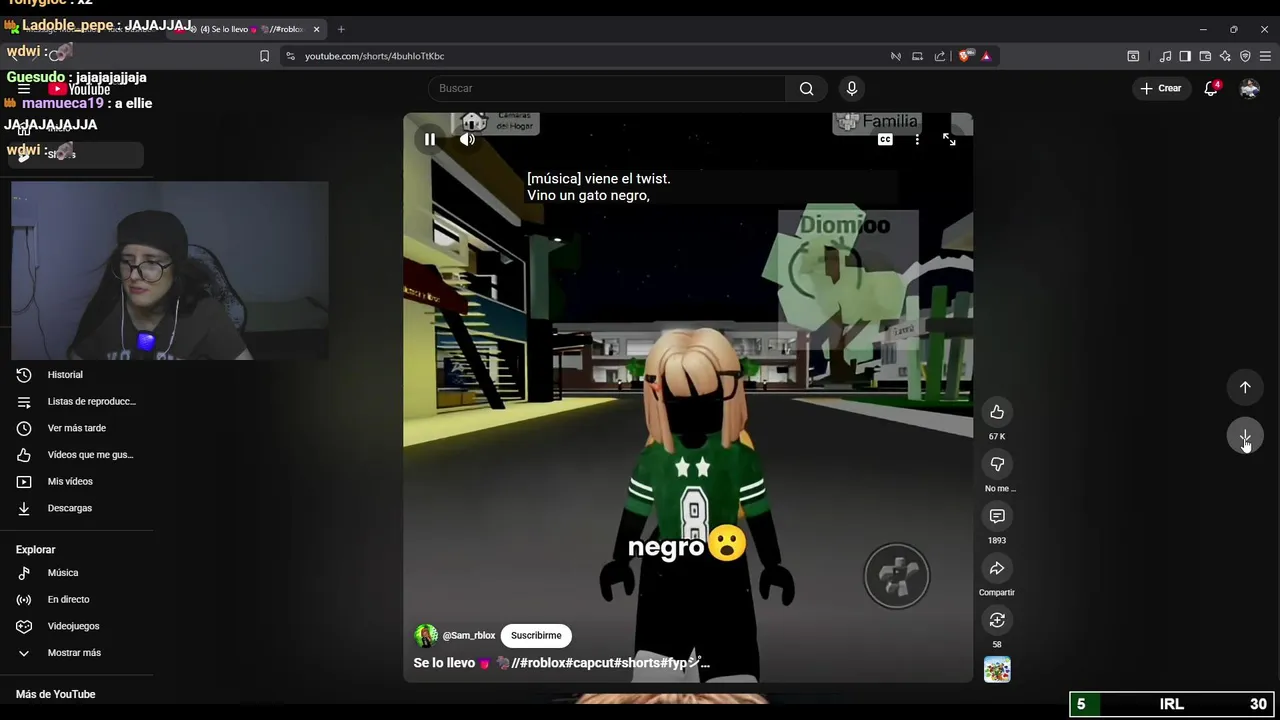This screenshot has height=720, width=1280.
Task: Open the Brave Rewards triangle icon
Action: [986, 56]
